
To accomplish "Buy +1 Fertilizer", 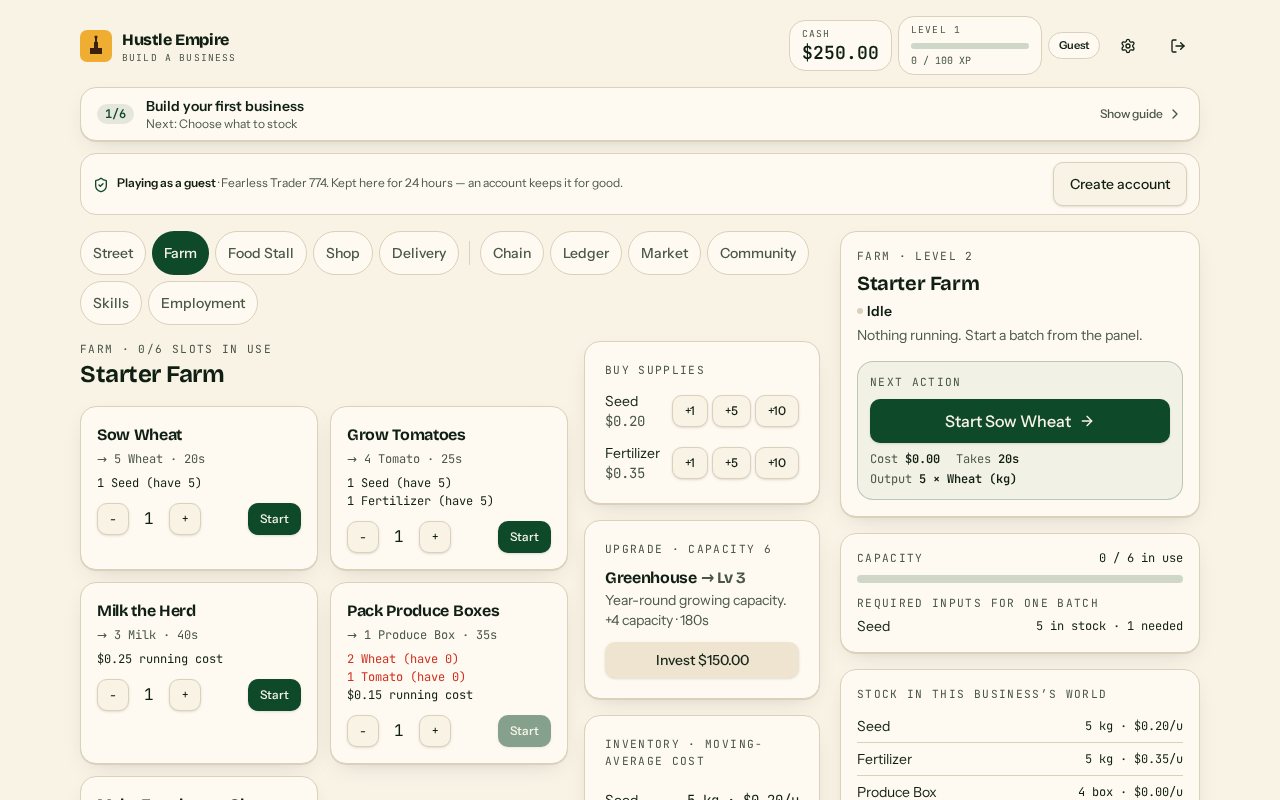I will [690, 463].
